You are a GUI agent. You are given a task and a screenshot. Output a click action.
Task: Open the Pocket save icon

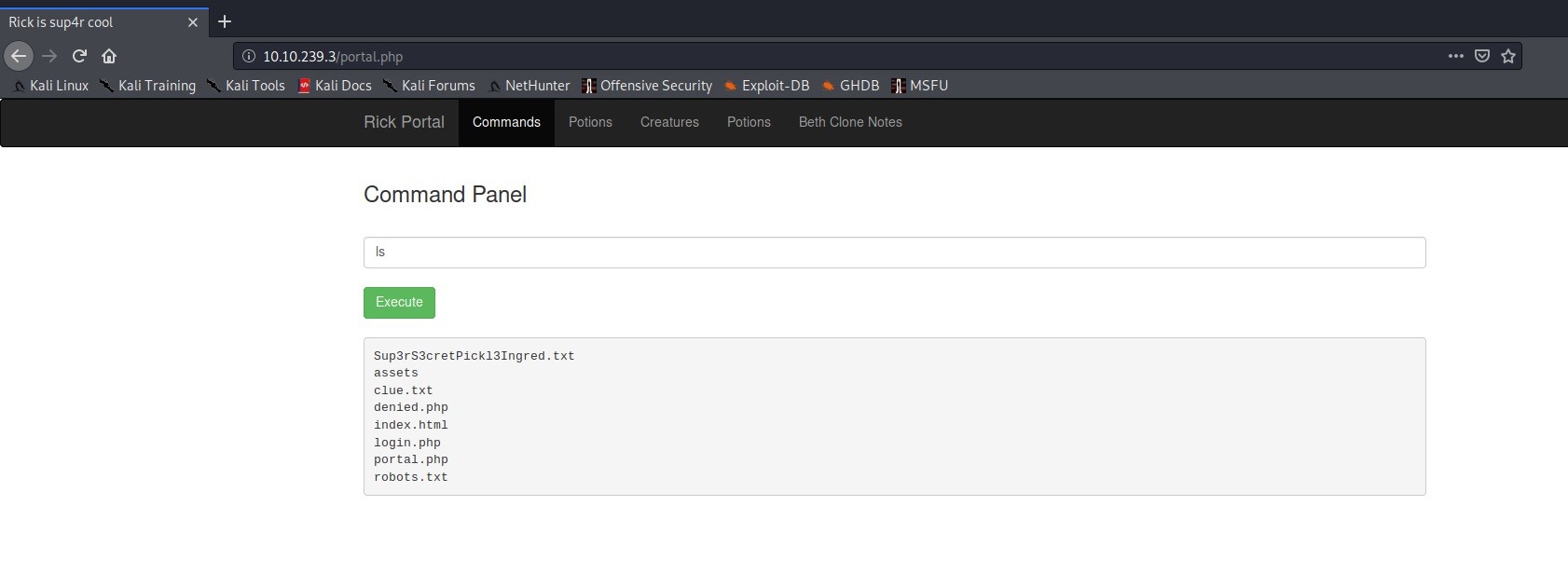(1482, 56)
